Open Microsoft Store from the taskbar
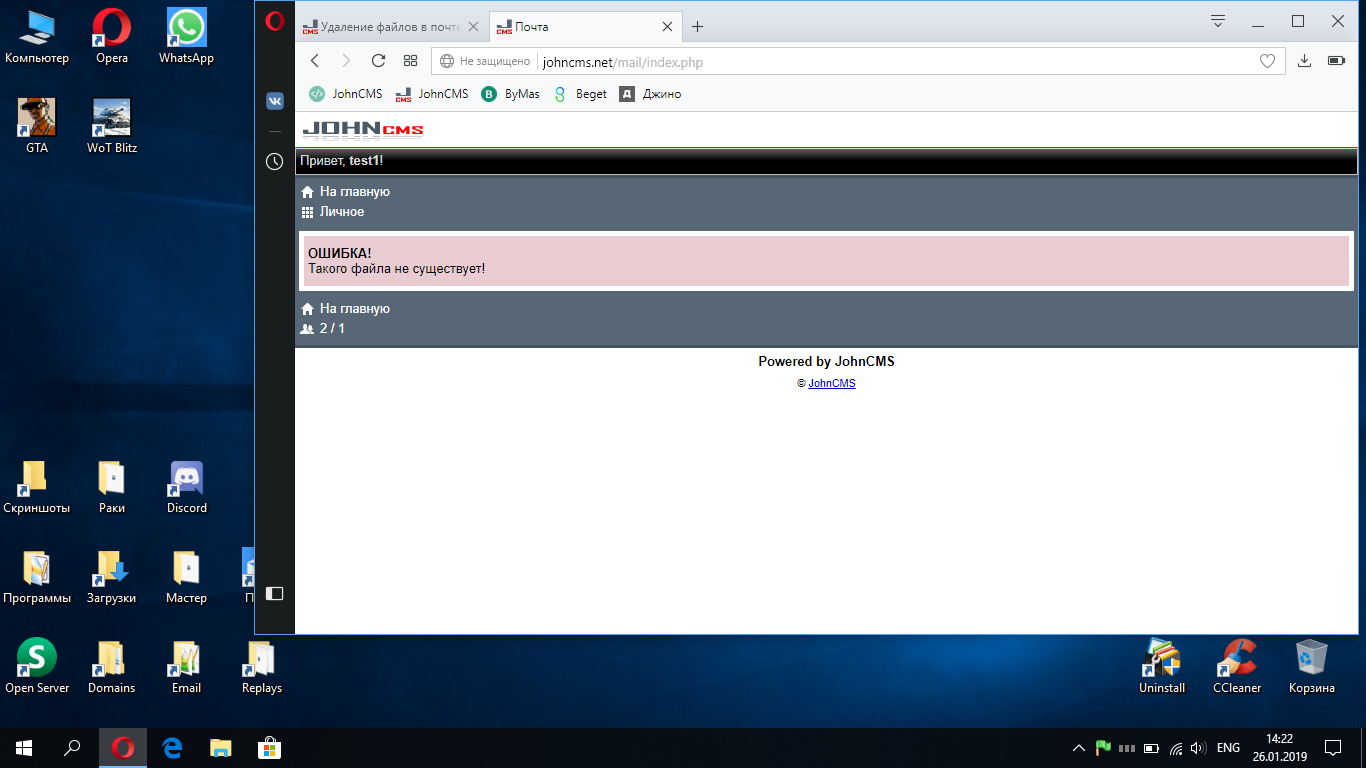1366x768 pixels. (268, 748)
